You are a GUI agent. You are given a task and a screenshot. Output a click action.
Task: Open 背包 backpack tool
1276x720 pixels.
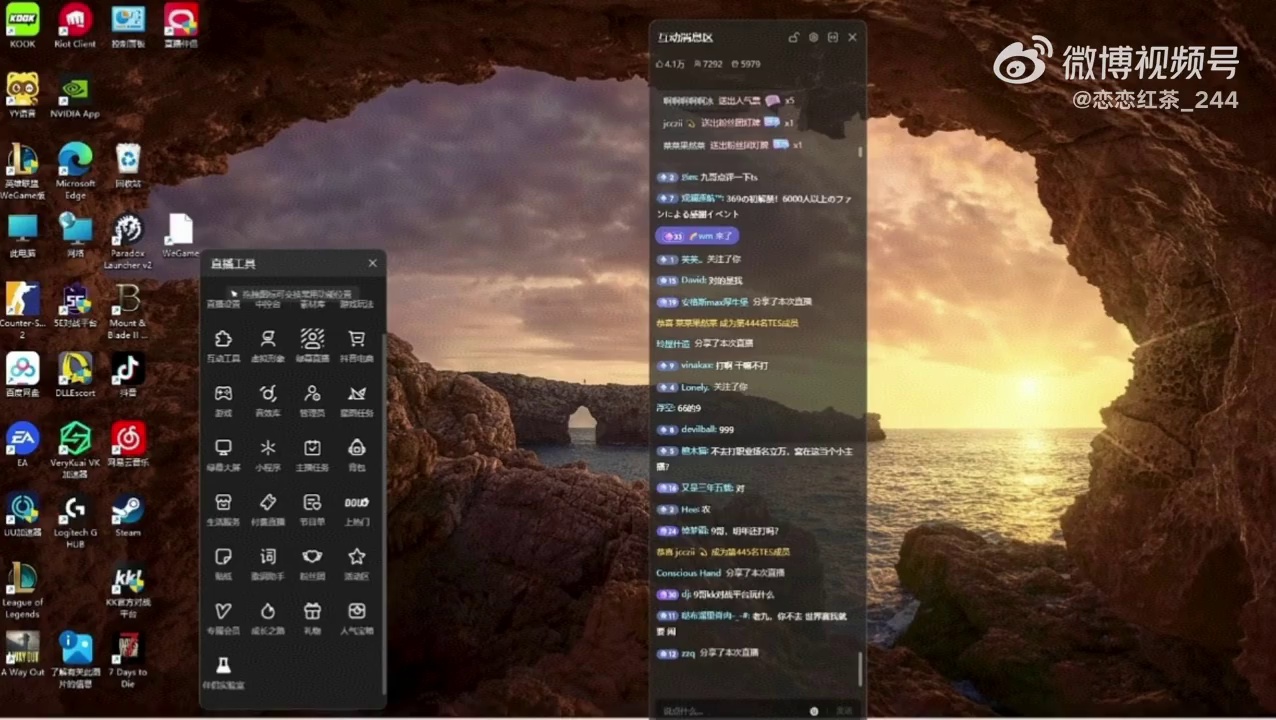[x=357, y=454]
